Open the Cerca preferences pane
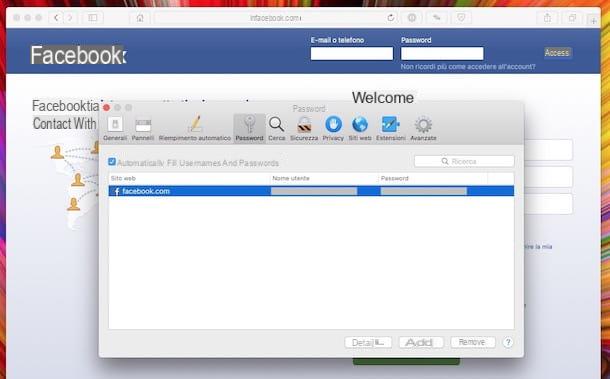The height and width of the screenshot is (379, 610). coord(277,128)
